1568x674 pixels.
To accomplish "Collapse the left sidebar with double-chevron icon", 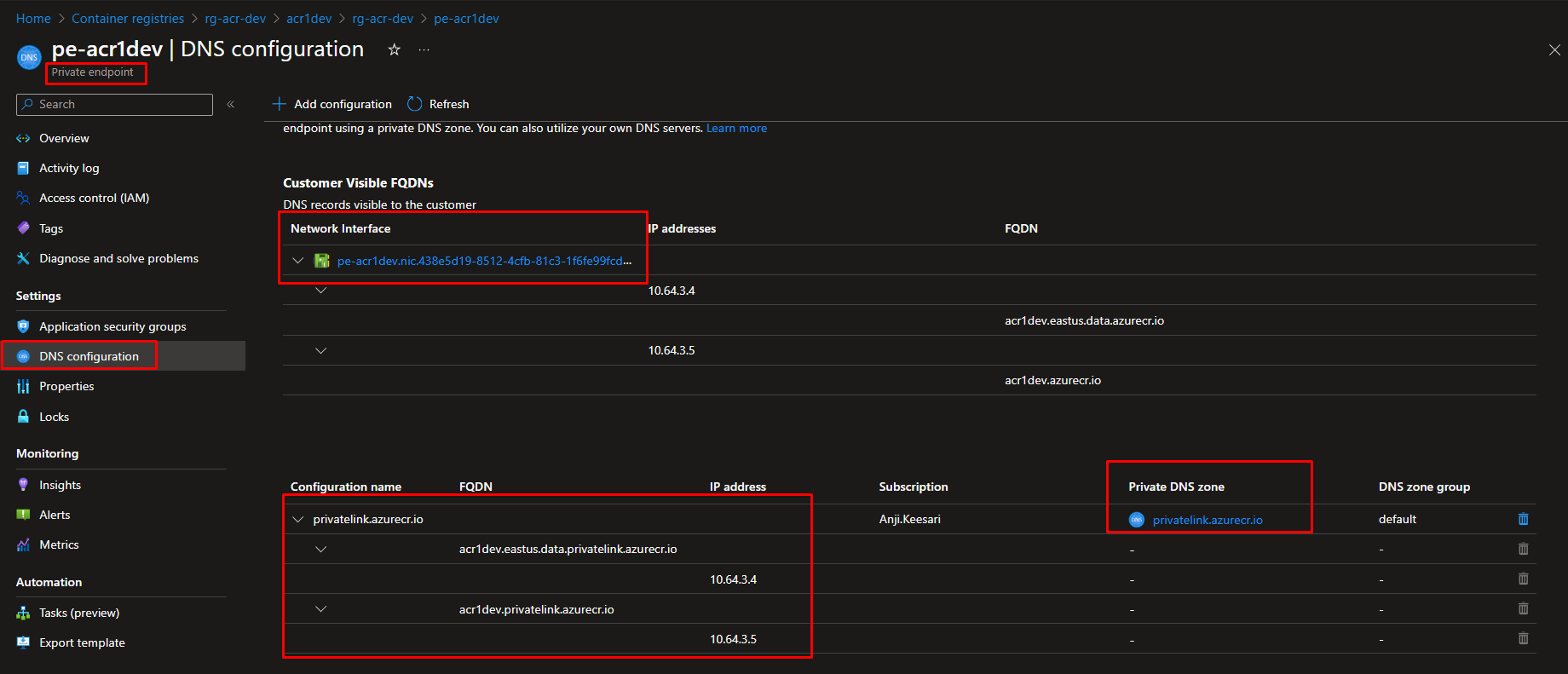I will point(231,104).
